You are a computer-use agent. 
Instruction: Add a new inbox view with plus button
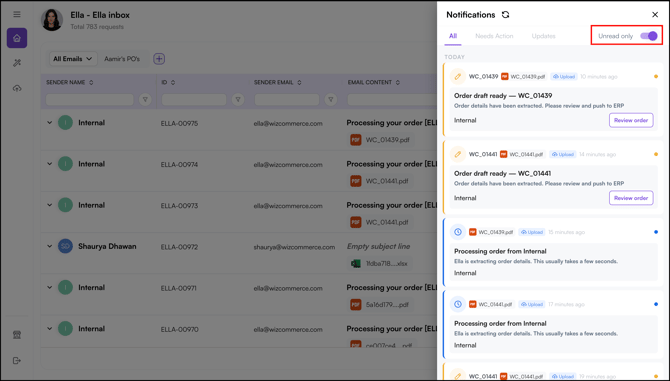pos(159,59)
